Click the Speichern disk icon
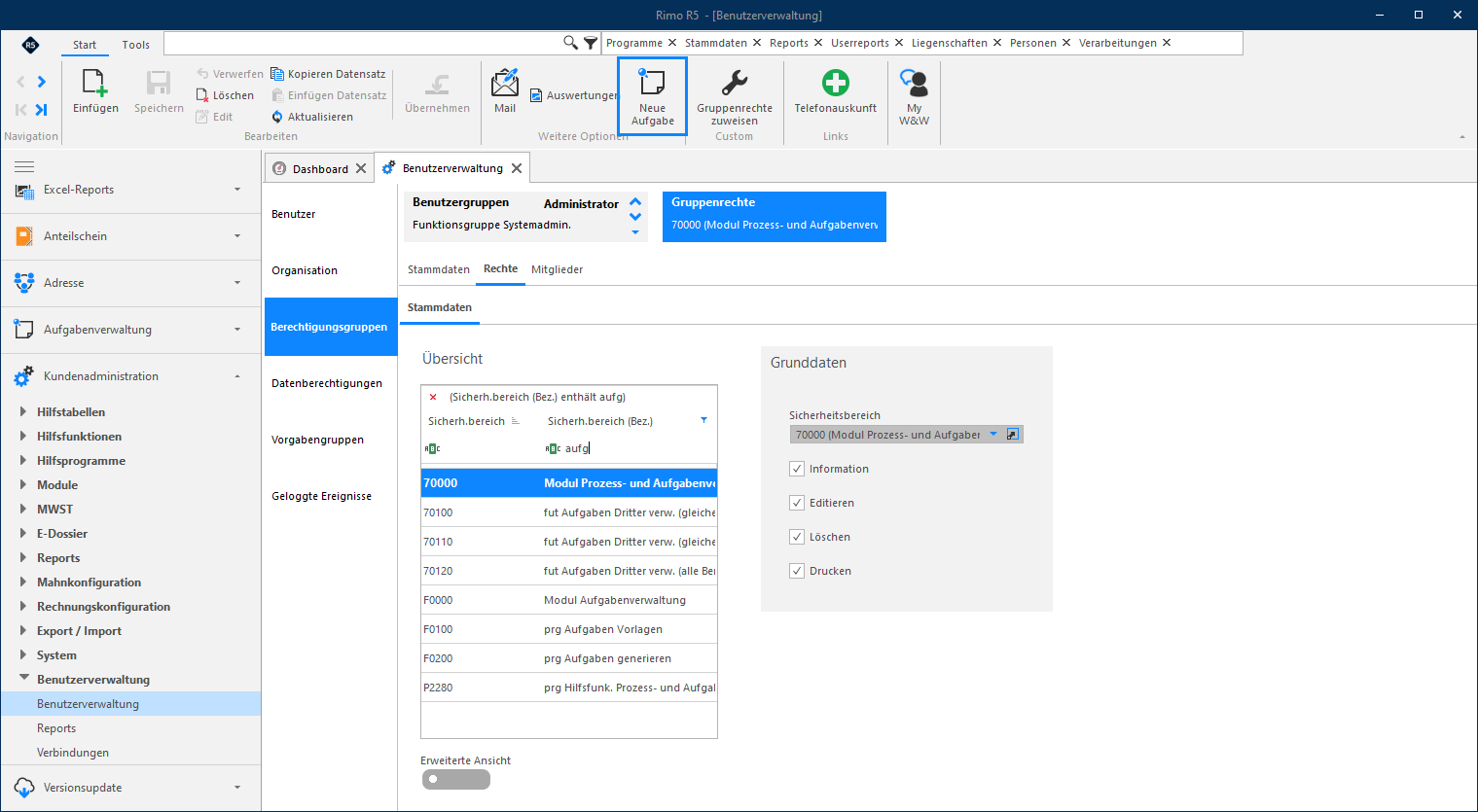Image resolution: width=1478 pixels, height=812 pixels. 159,83
